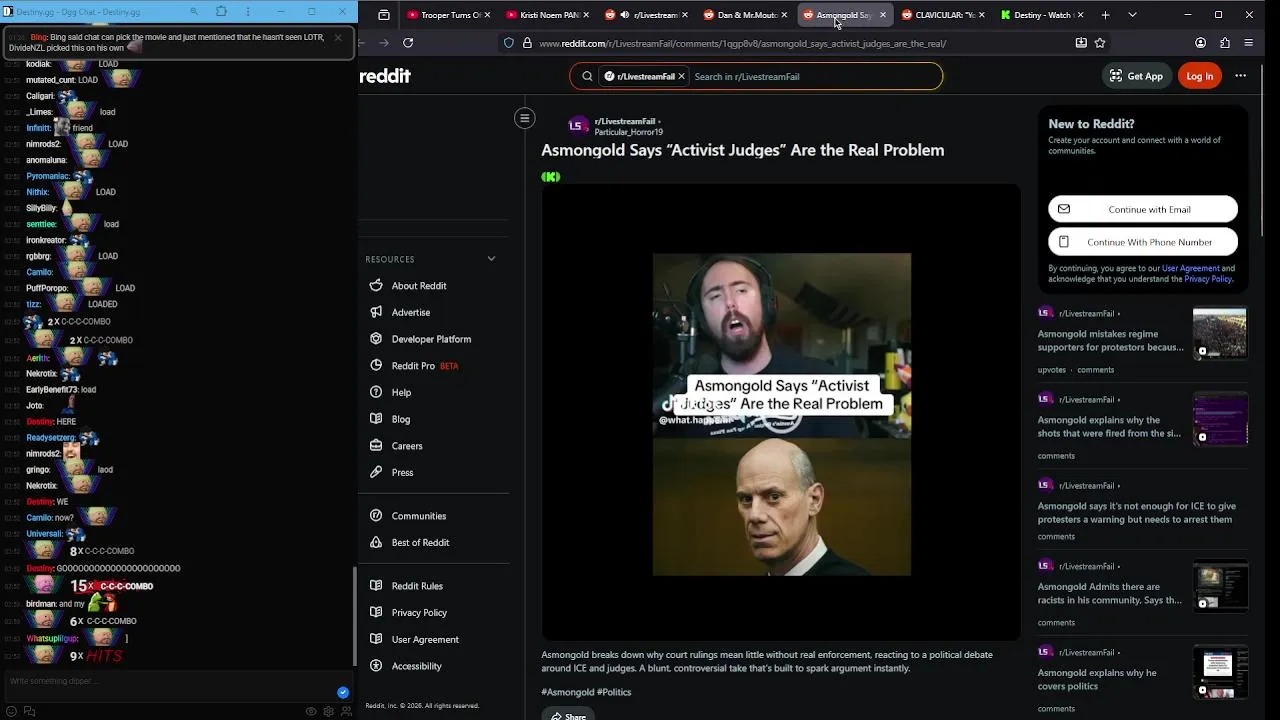Open the Firefox account icon

[x=1200, y=43]
